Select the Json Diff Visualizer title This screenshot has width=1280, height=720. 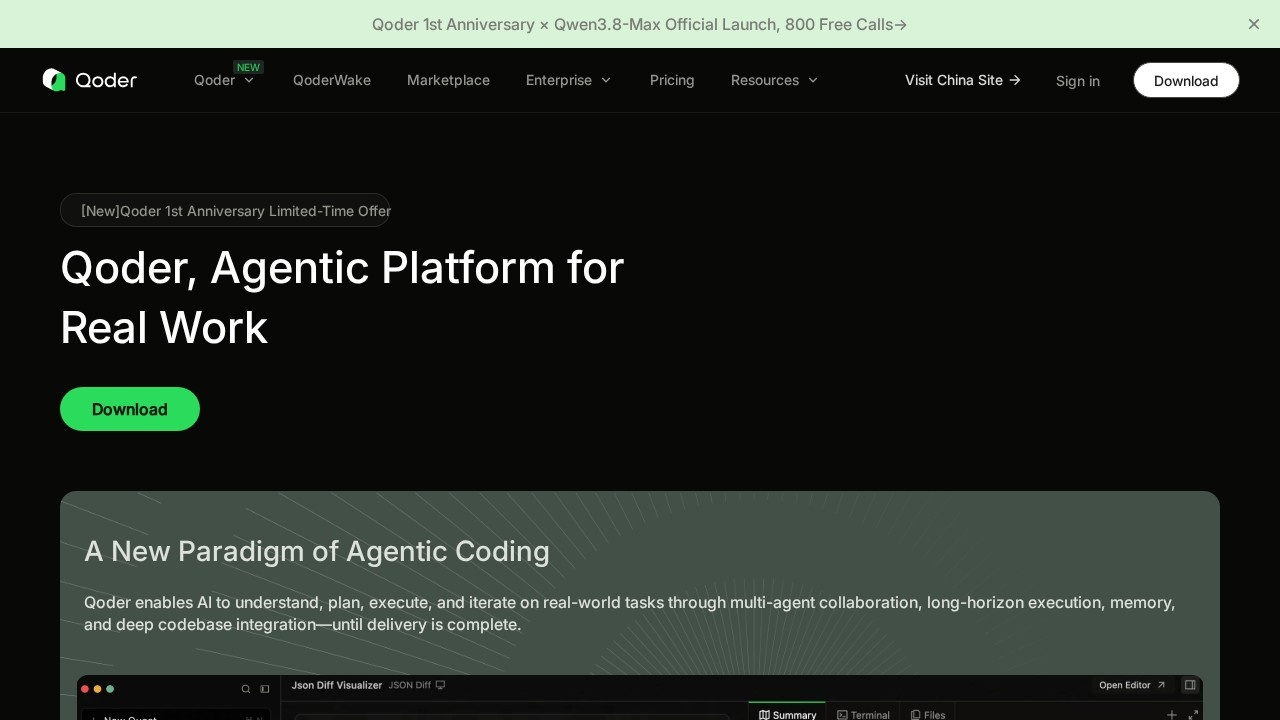click(337, 685)
